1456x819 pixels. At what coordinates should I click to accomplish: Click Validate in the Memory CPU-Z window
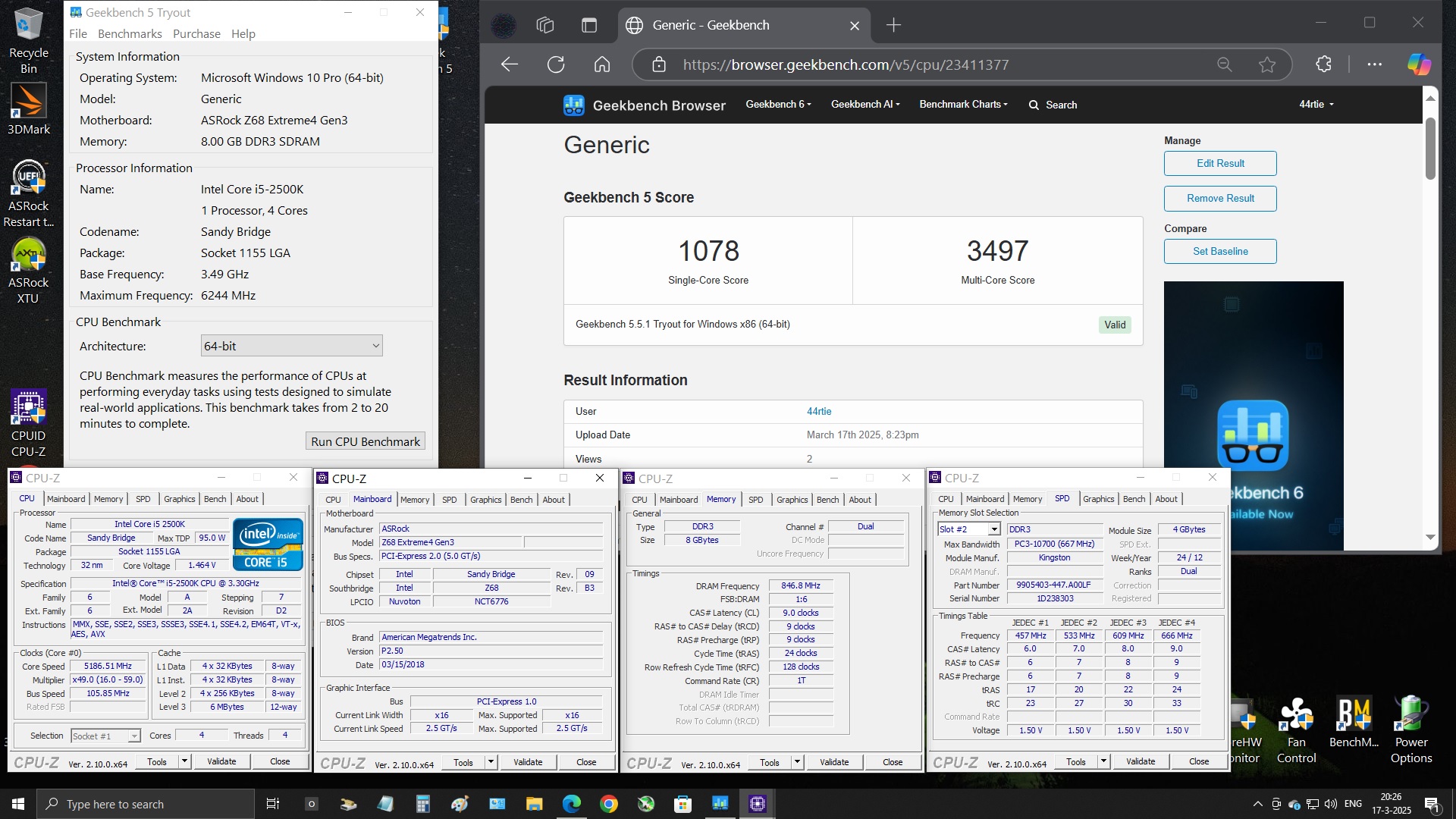click(x=834, y=762)
